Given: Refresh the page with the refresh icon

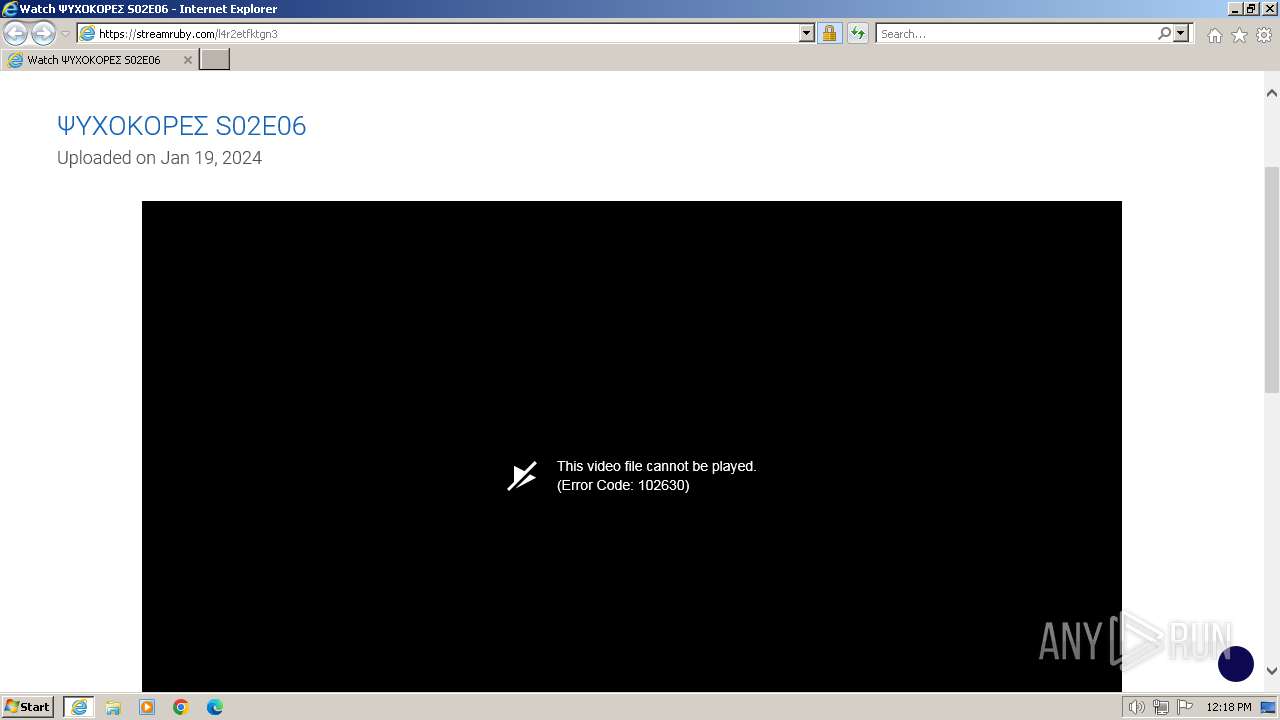Looking at the screenshot, I should coord(858,33).
